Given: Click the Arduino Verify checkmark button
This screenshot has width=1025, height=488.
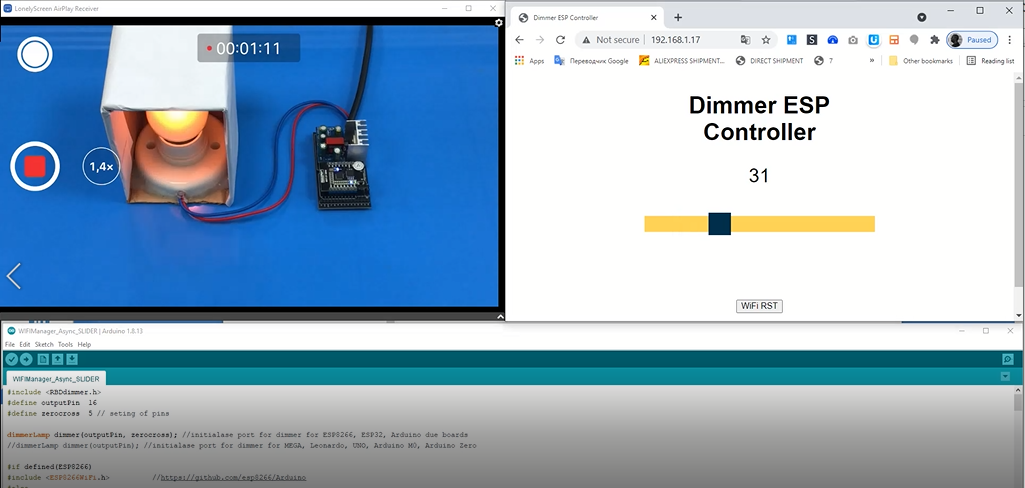Looking at the screenshot, I should click(x=11, y=359).
